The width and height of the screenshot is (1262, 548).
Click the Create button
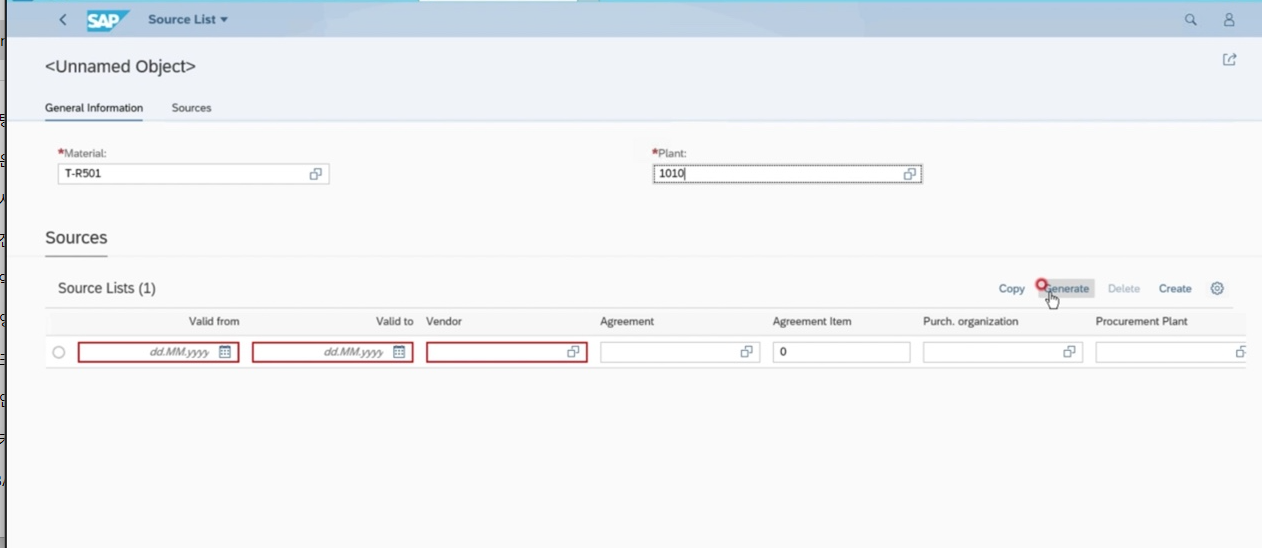click(1175, 288)
